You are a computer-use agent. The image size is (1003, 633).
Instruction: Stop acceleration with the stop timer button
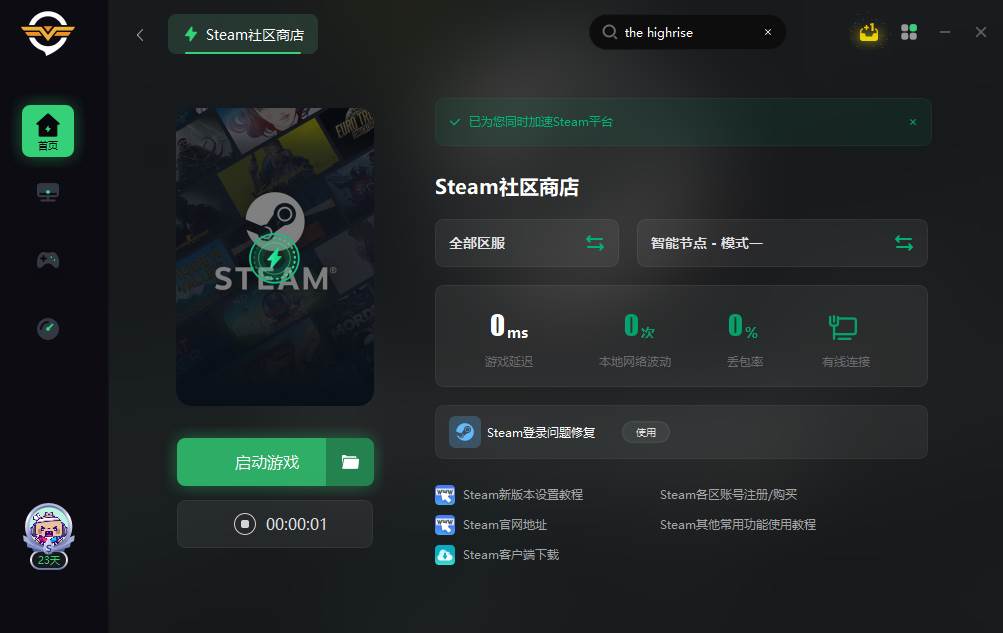click(244, 524)
